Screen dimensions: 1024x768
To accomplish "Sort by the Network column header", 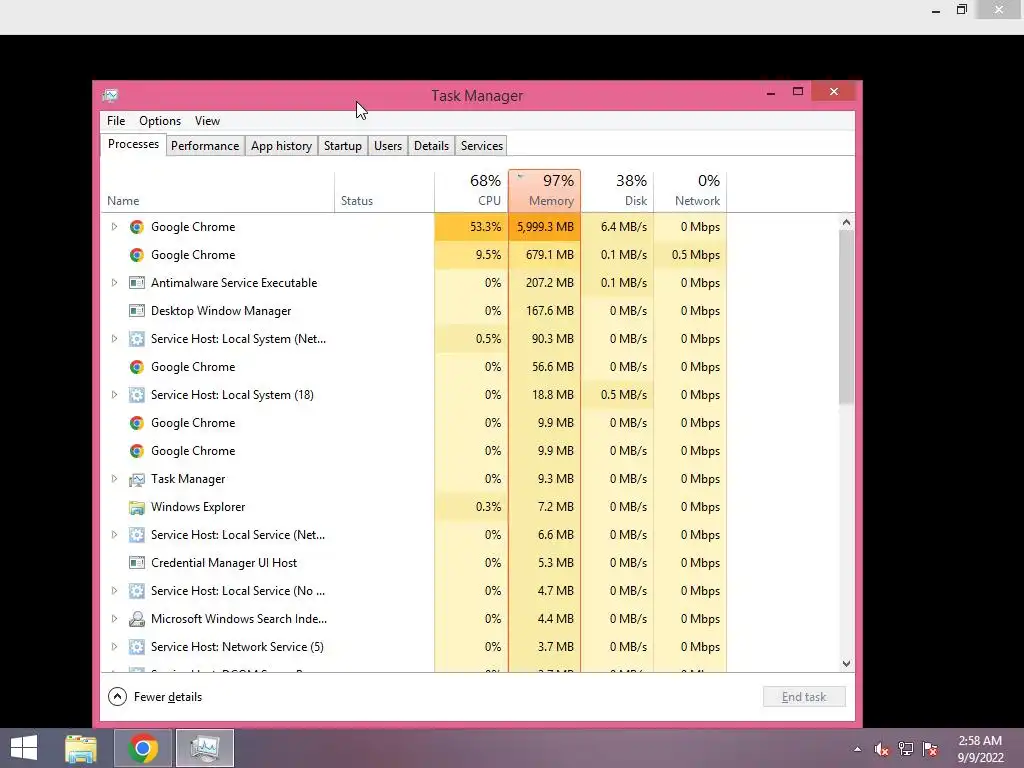I will (x=690, y=191).
